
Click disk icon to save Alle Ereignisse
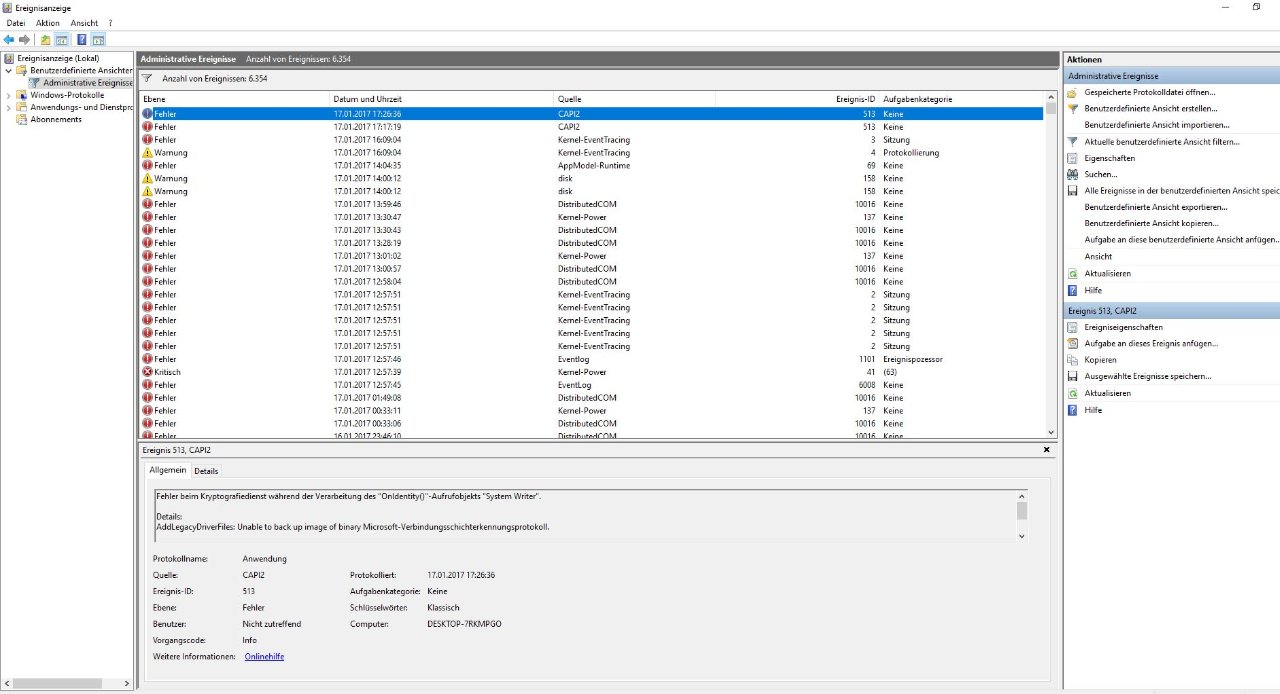pos(1073,191)
